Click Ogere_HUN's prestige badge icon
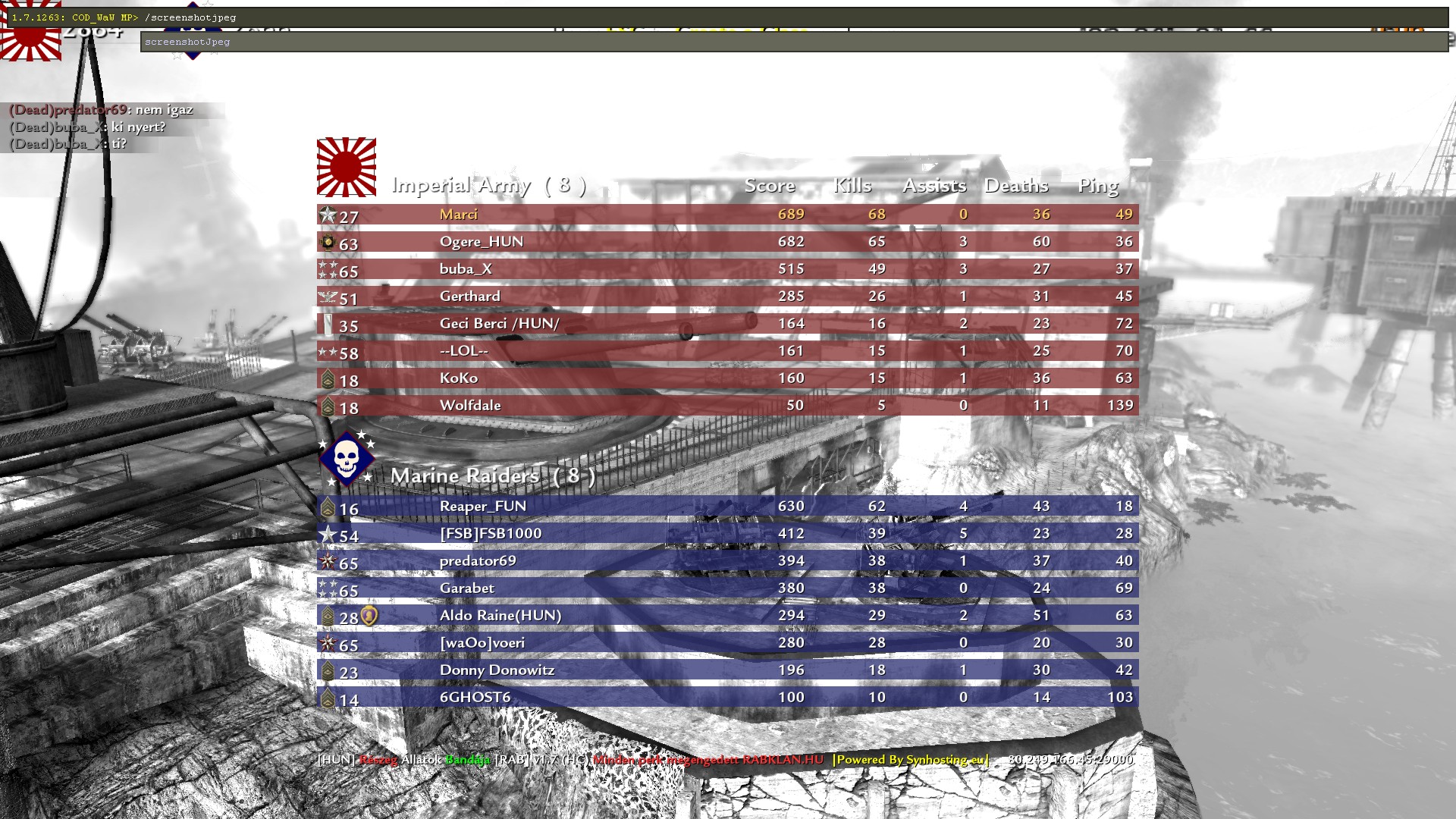Screen dimensions: 1456x819 [x=327, y=243]
